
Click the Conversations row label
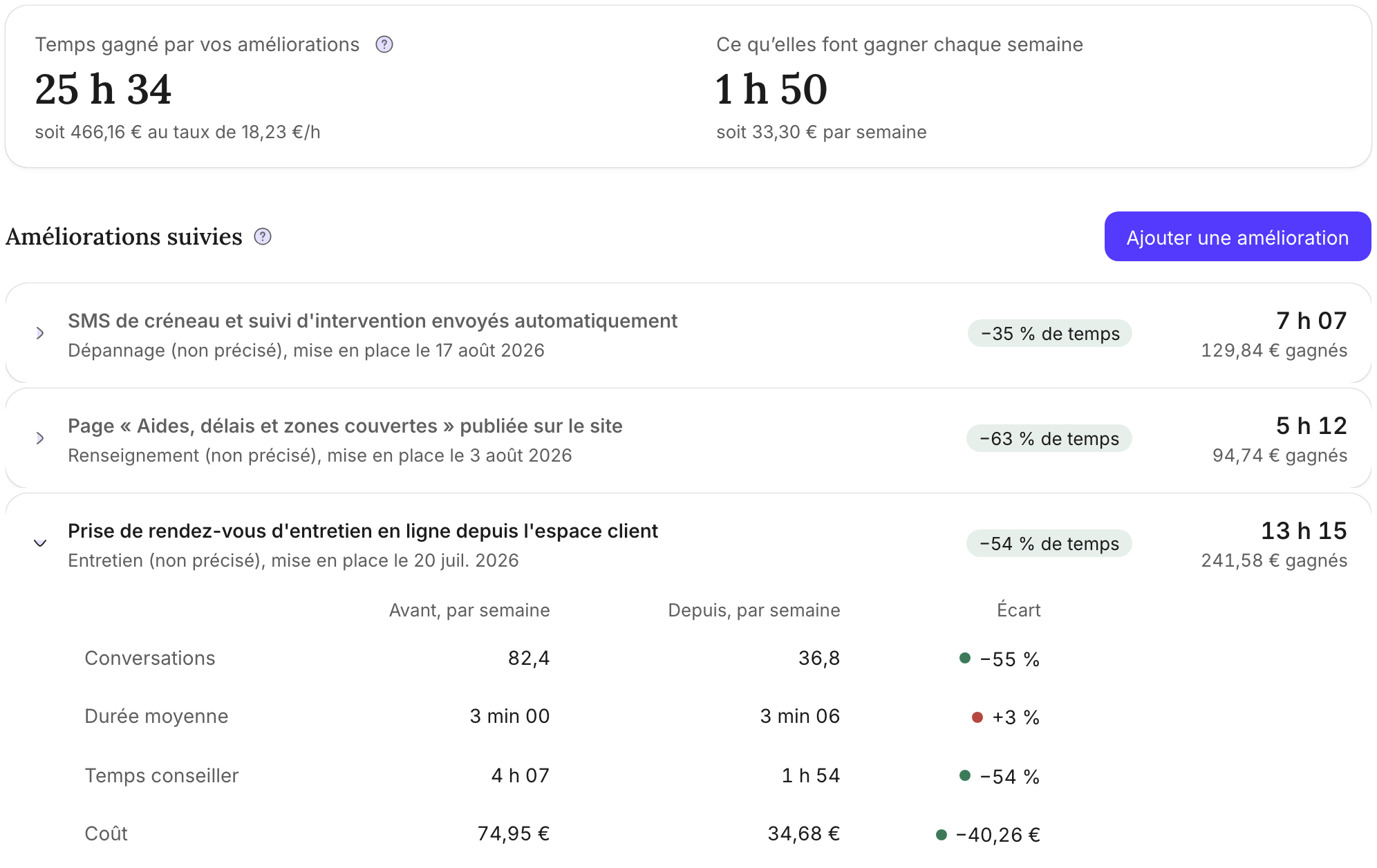(x=150, y=658)
